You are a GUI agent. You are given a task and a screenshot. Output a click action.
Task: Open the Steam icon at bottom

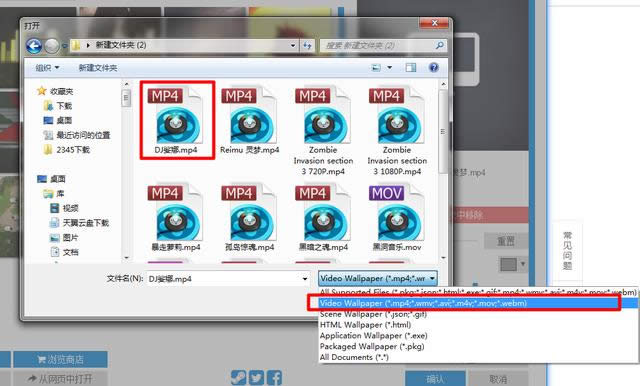click(238, 378)
